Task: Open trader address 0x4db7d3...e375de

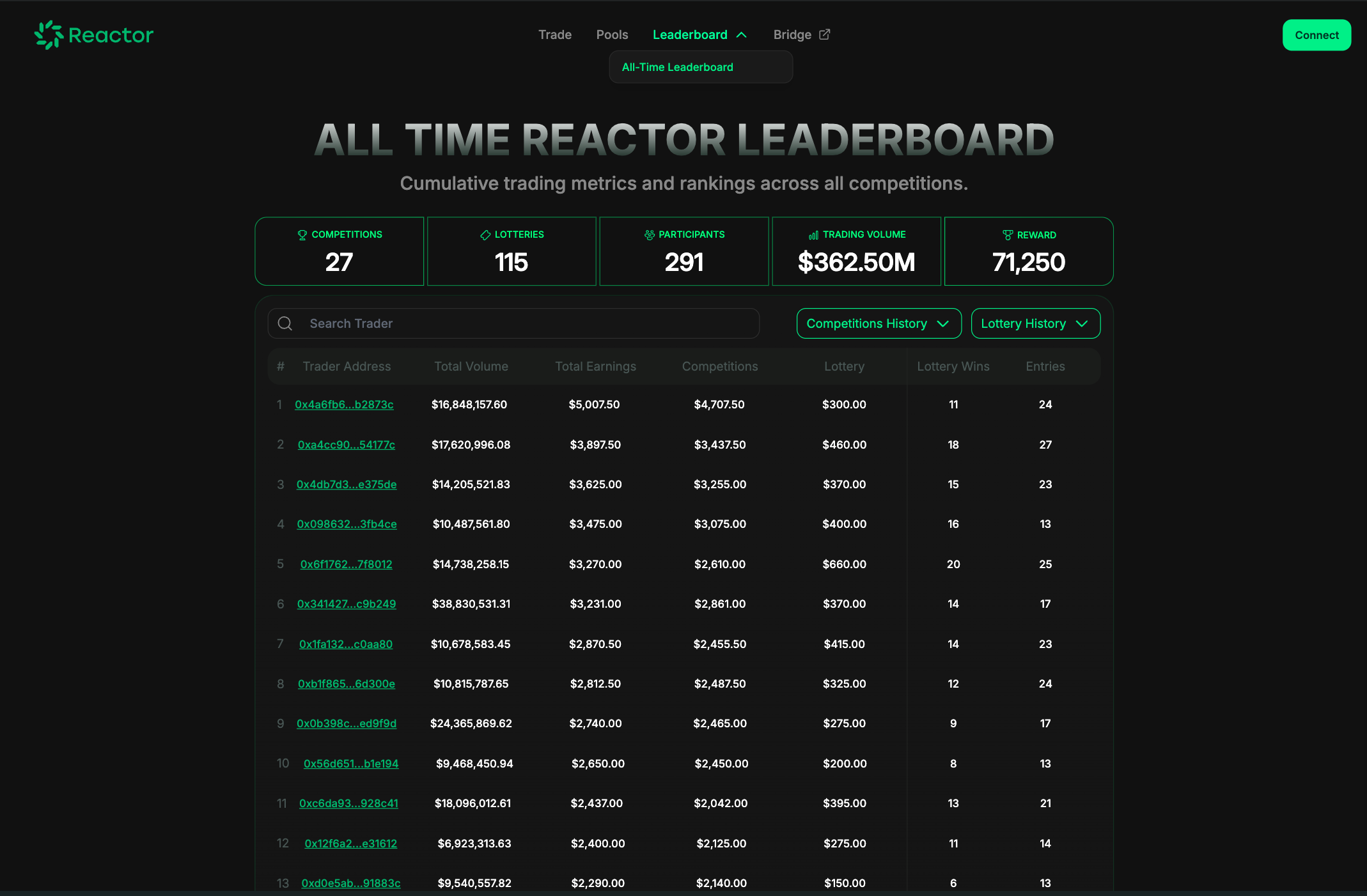Action: click(x=347, y=484)
